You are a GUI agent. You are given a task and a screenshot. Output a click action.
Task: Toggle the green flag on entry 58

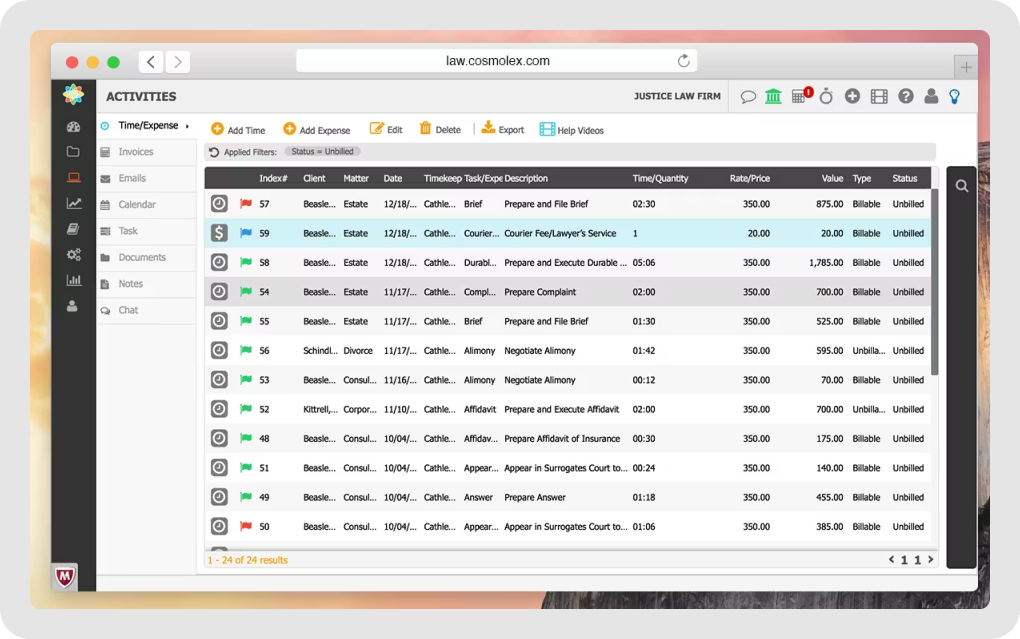(x=245, y=262)
